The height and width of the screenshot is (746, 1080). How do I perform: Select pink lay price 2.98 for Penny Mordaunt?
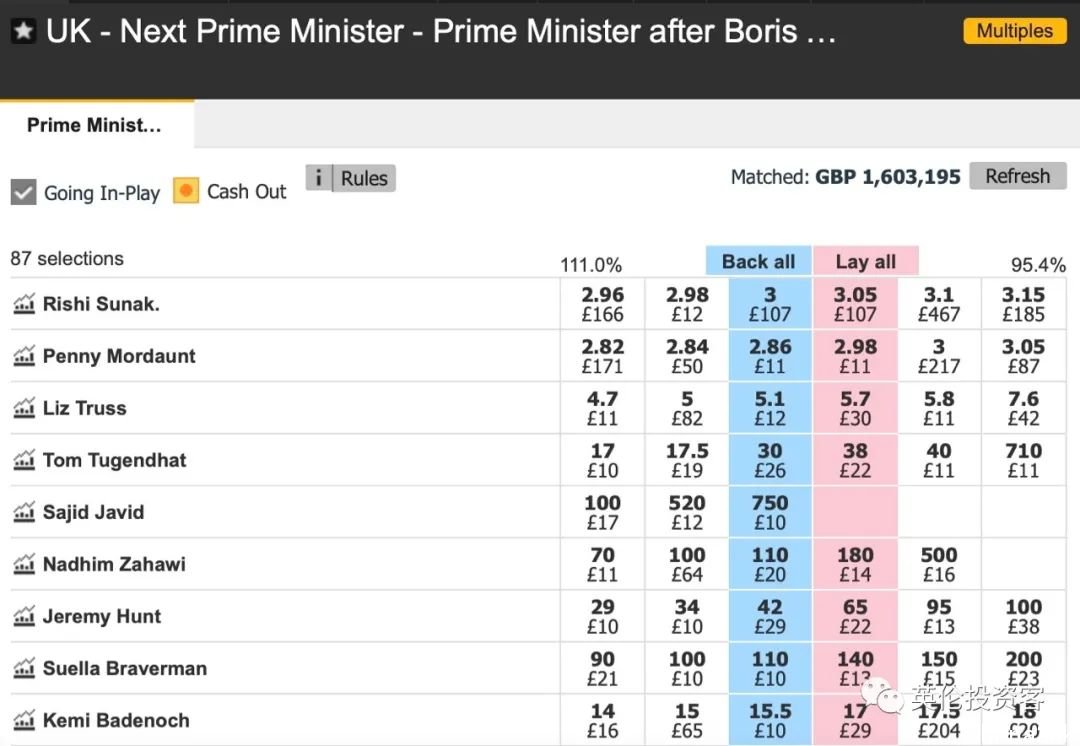(855, 356)
